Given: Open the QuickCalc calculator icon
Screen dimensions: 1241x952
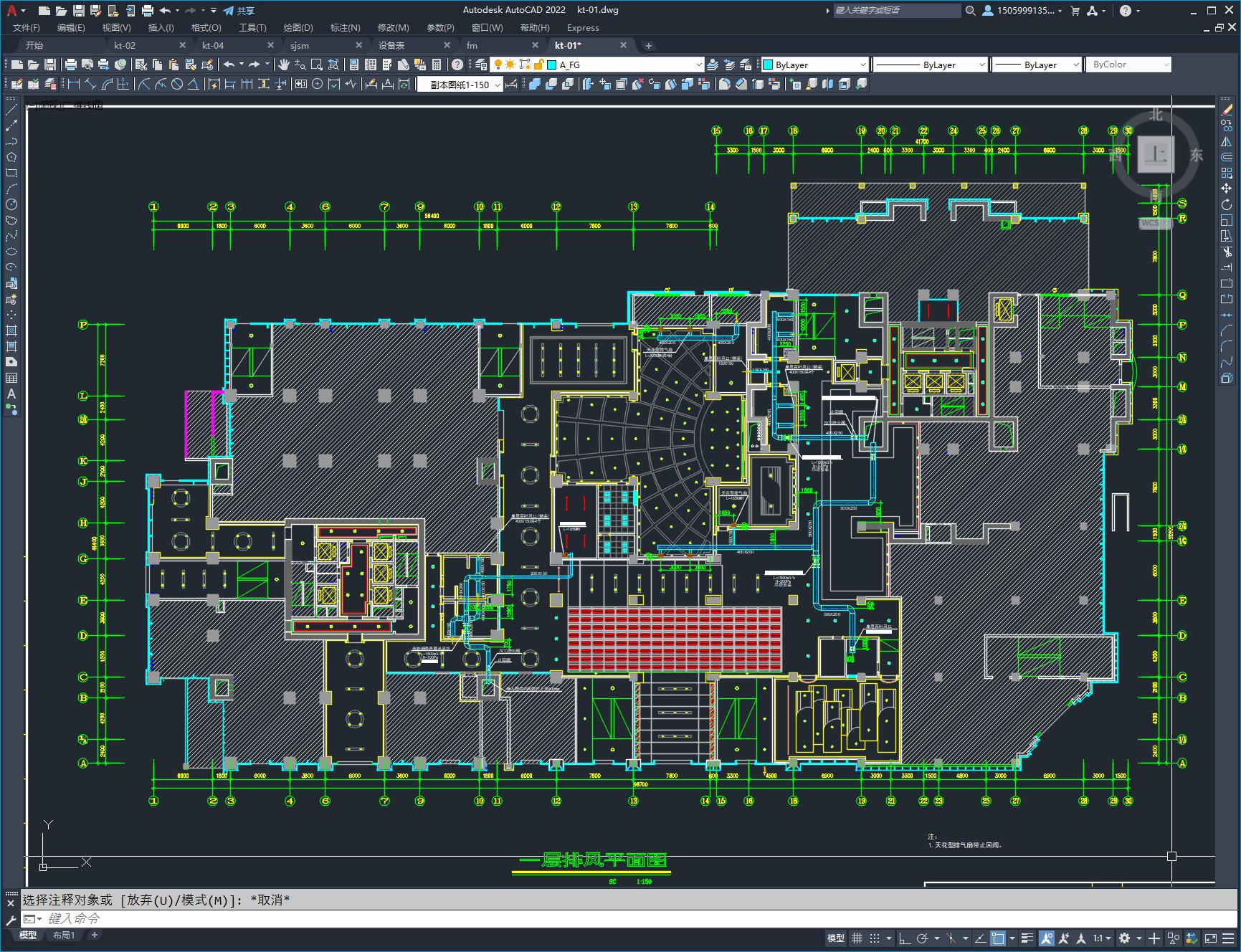Looking at the screenshot, I should (x=437, y=65).
